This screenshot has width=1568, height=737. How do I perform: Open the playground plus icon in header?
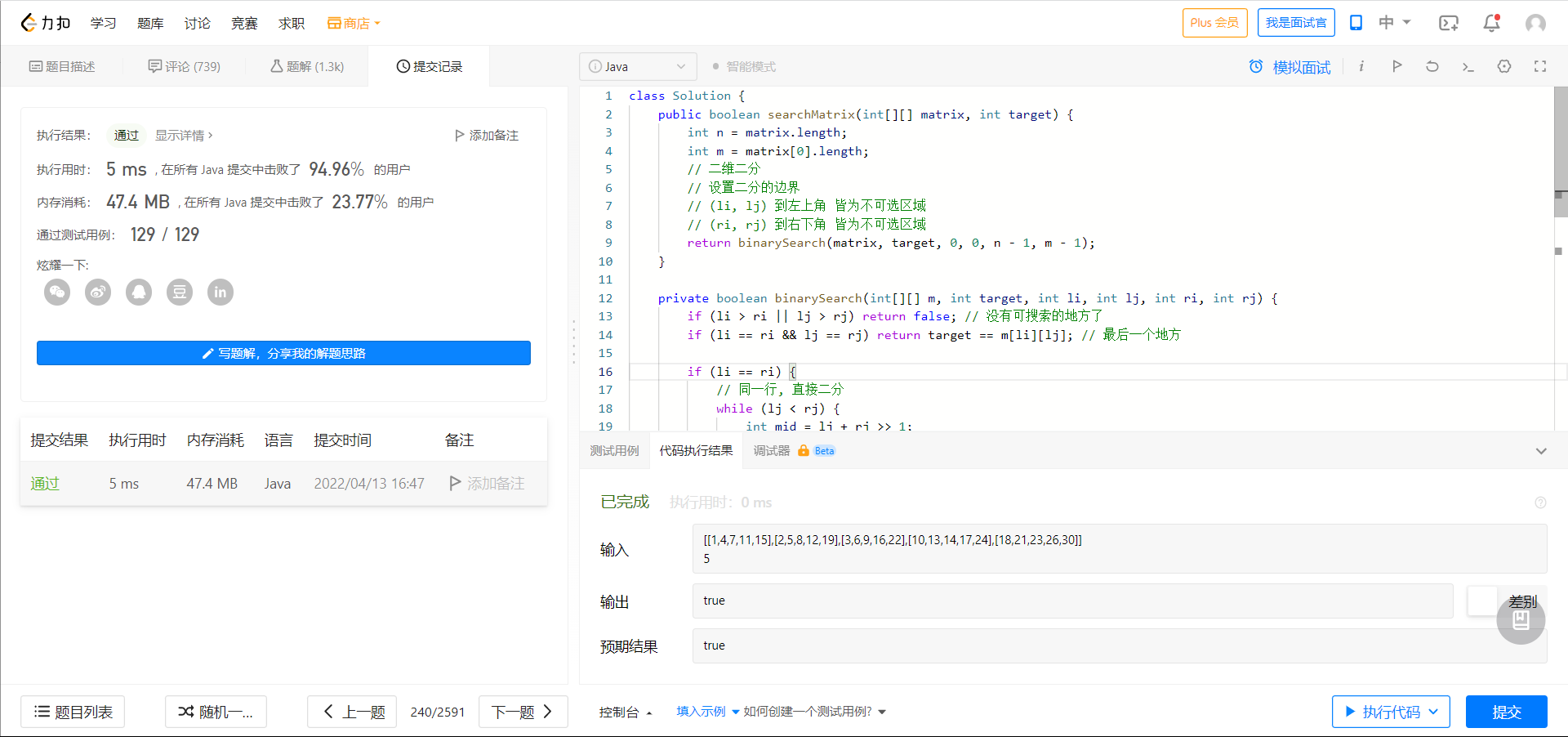tap(1448, 23)
